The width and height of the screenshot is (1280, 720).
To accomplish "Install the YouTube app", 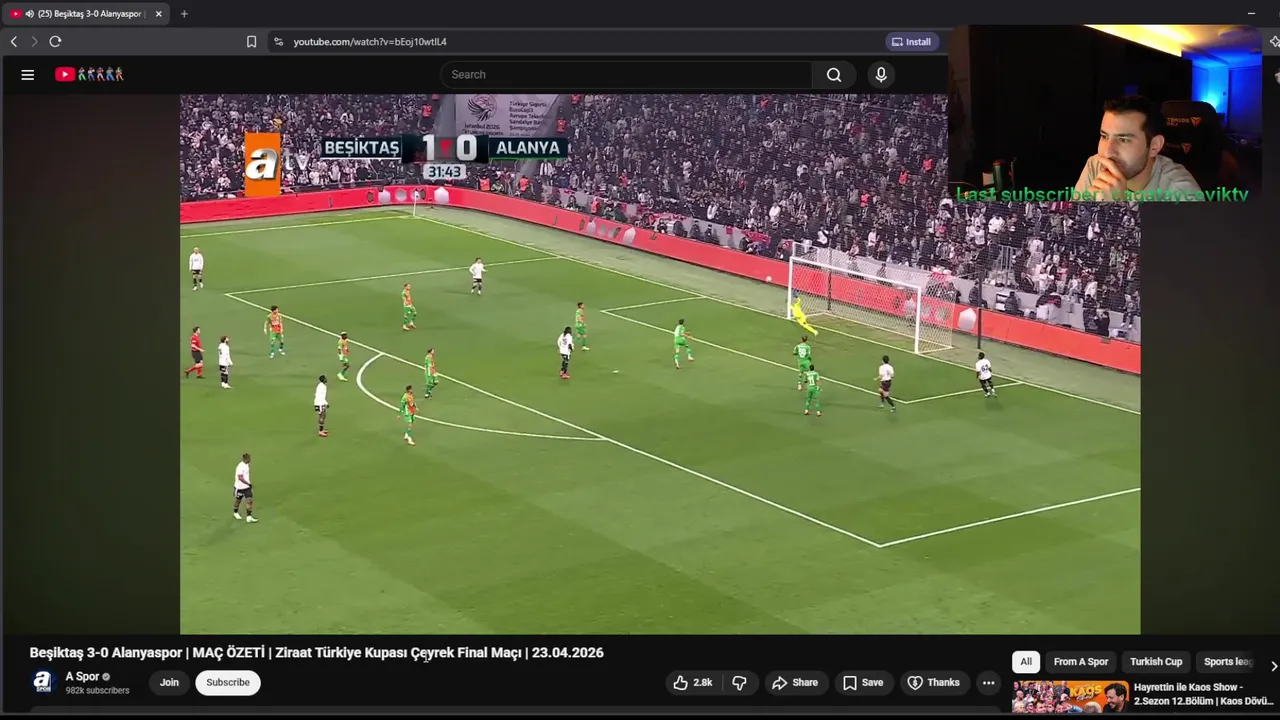I will (x=912, y=42).
